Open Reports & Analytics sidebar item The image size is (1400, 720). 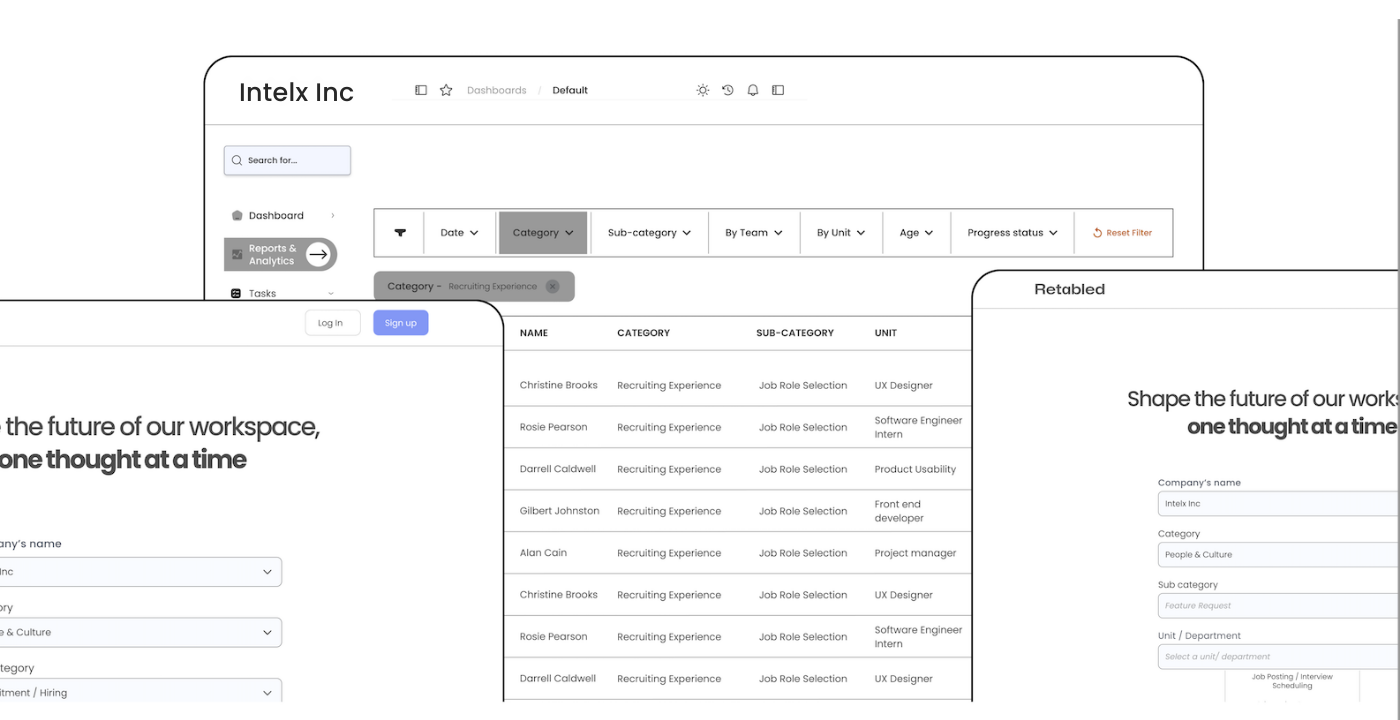(x=280, y=254)
